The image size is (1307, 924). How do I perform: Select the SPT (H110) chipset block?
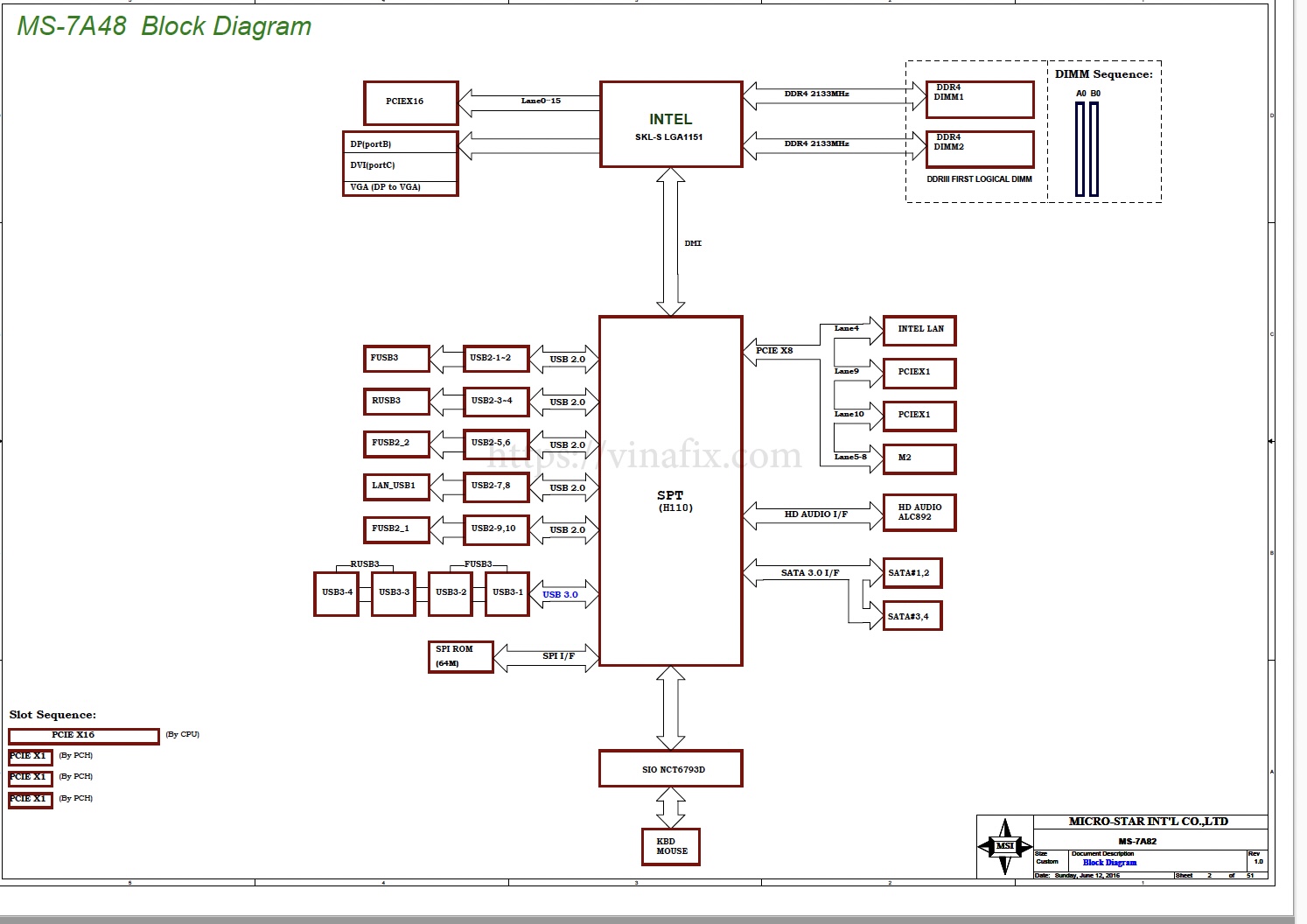click(x=670, y=499)
